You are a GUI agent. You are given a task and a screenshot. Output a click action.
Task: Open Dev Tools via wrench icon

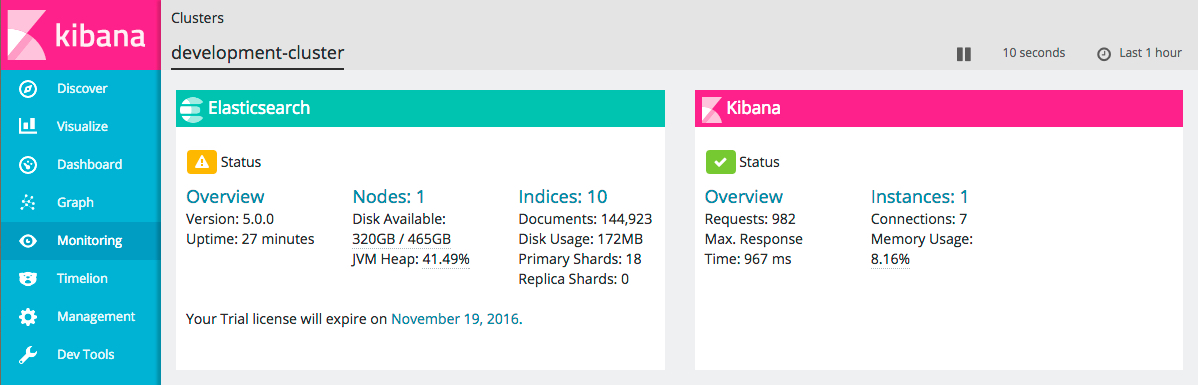tap(28, 354)
